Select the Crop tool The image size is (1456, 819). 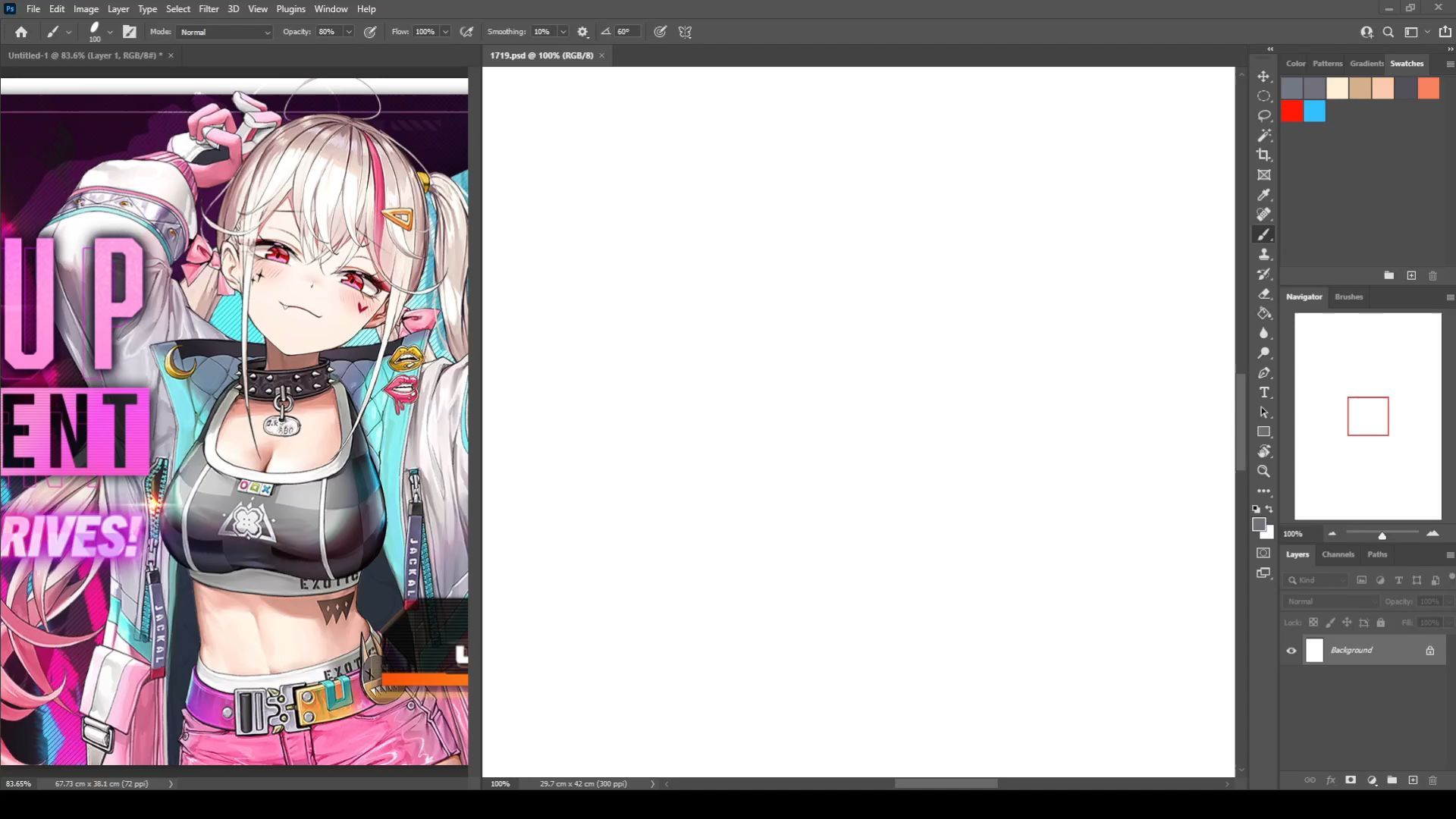click(x=1264, y=155)
